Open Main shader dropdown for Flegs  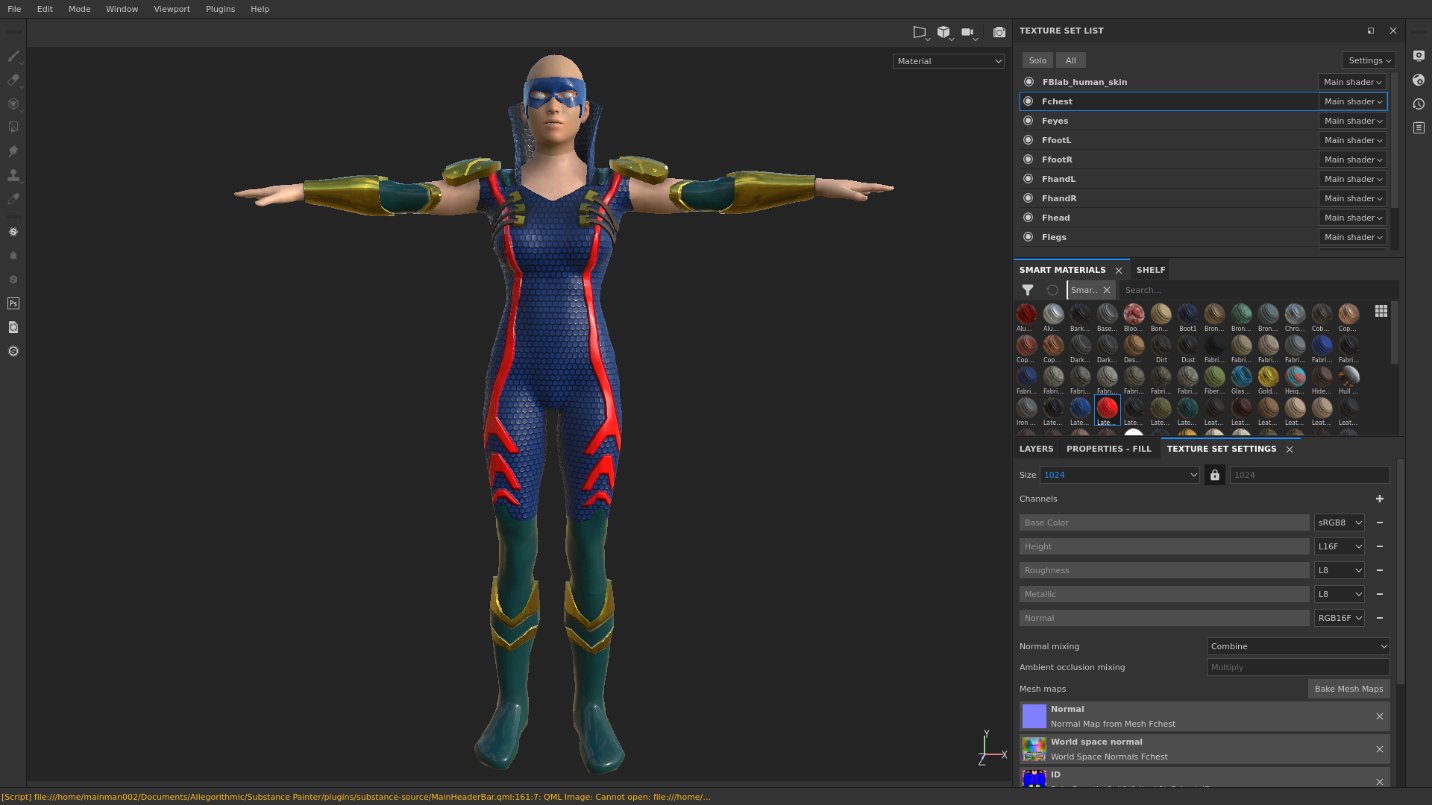[x=1352, y=237]
